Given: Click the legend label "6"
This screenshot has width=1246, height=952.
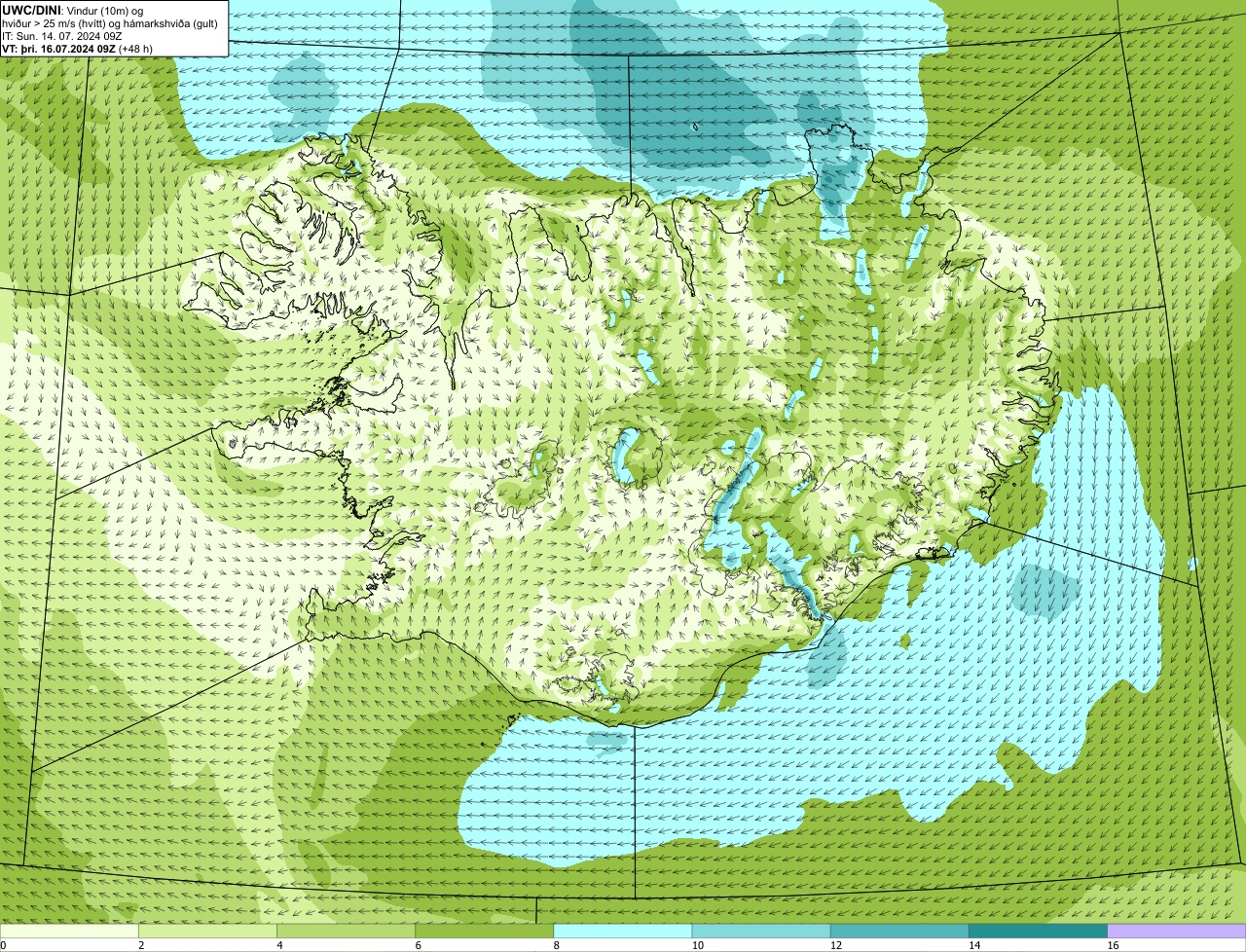Looking at the screenshot, I should (x=419, y=945).
